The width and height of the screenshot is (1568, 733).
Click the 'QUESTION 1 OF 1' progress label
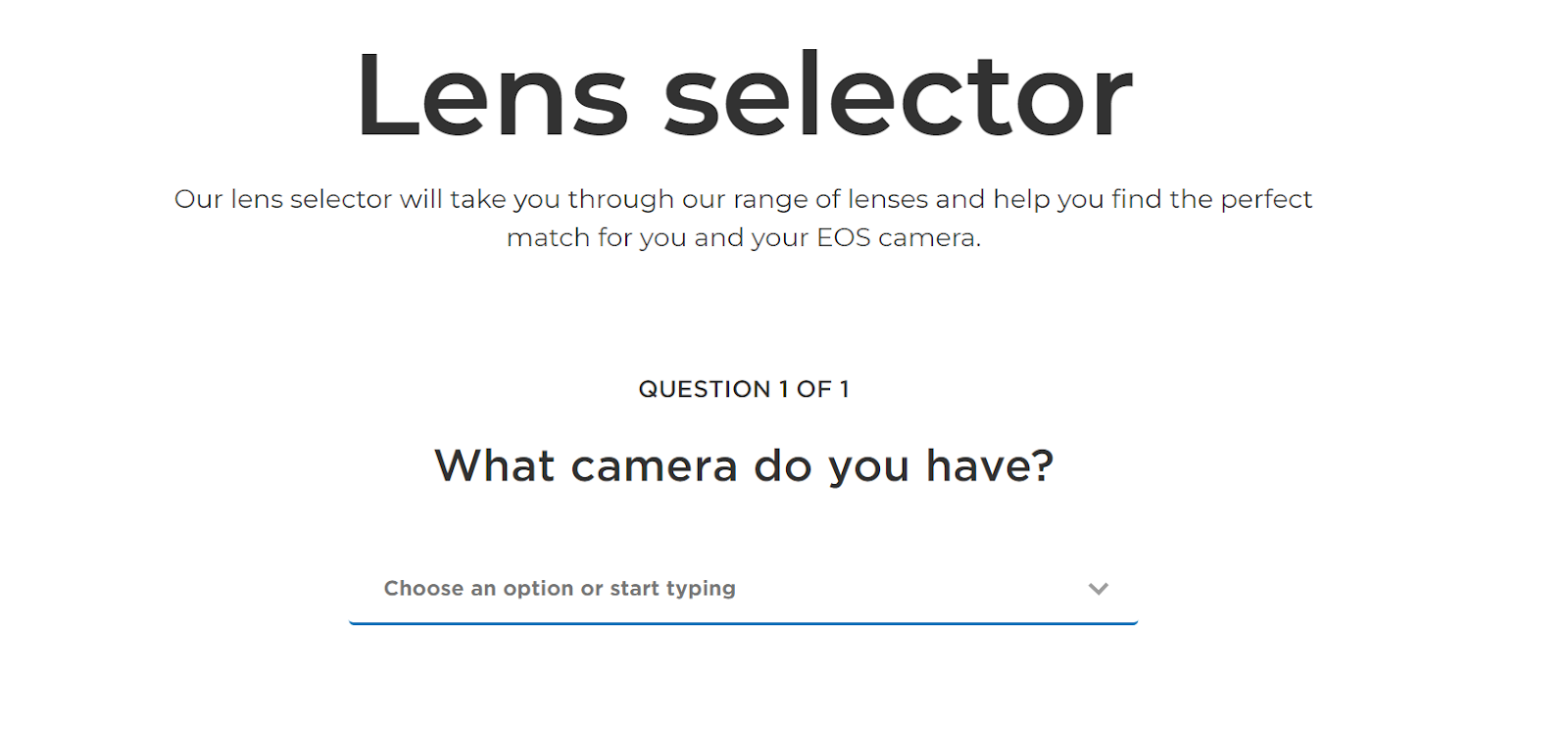pyautogui.click(x=744, y=389)
